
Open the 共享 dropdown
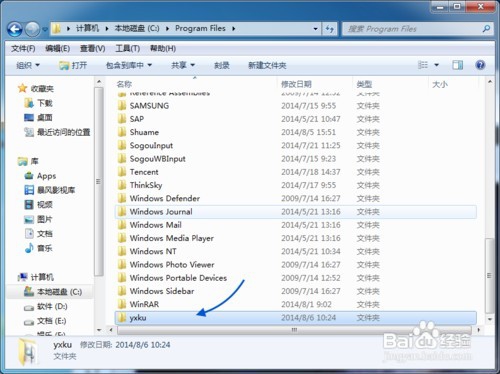pyautogui.click(x=183, y=65)
